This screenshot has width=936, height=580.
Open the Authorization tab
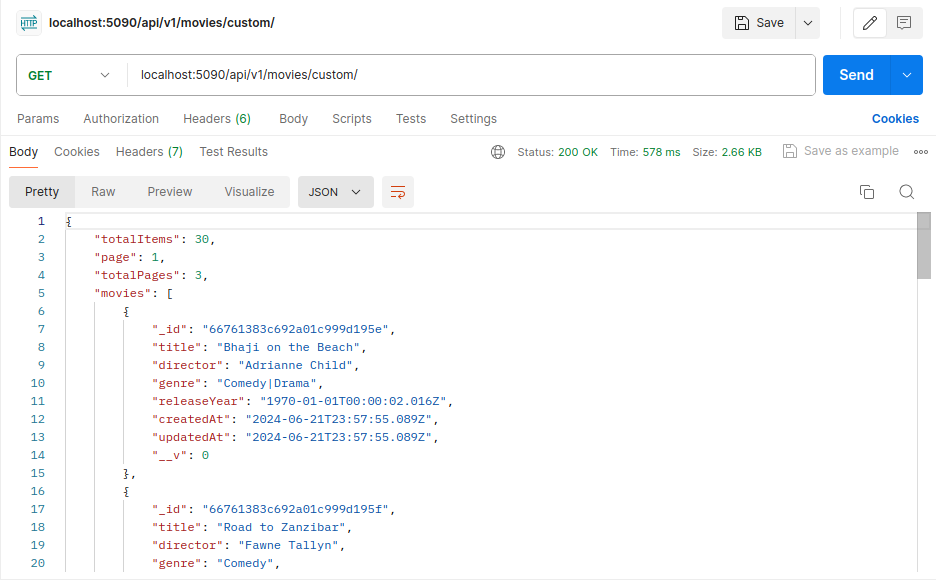coord(121,119)
